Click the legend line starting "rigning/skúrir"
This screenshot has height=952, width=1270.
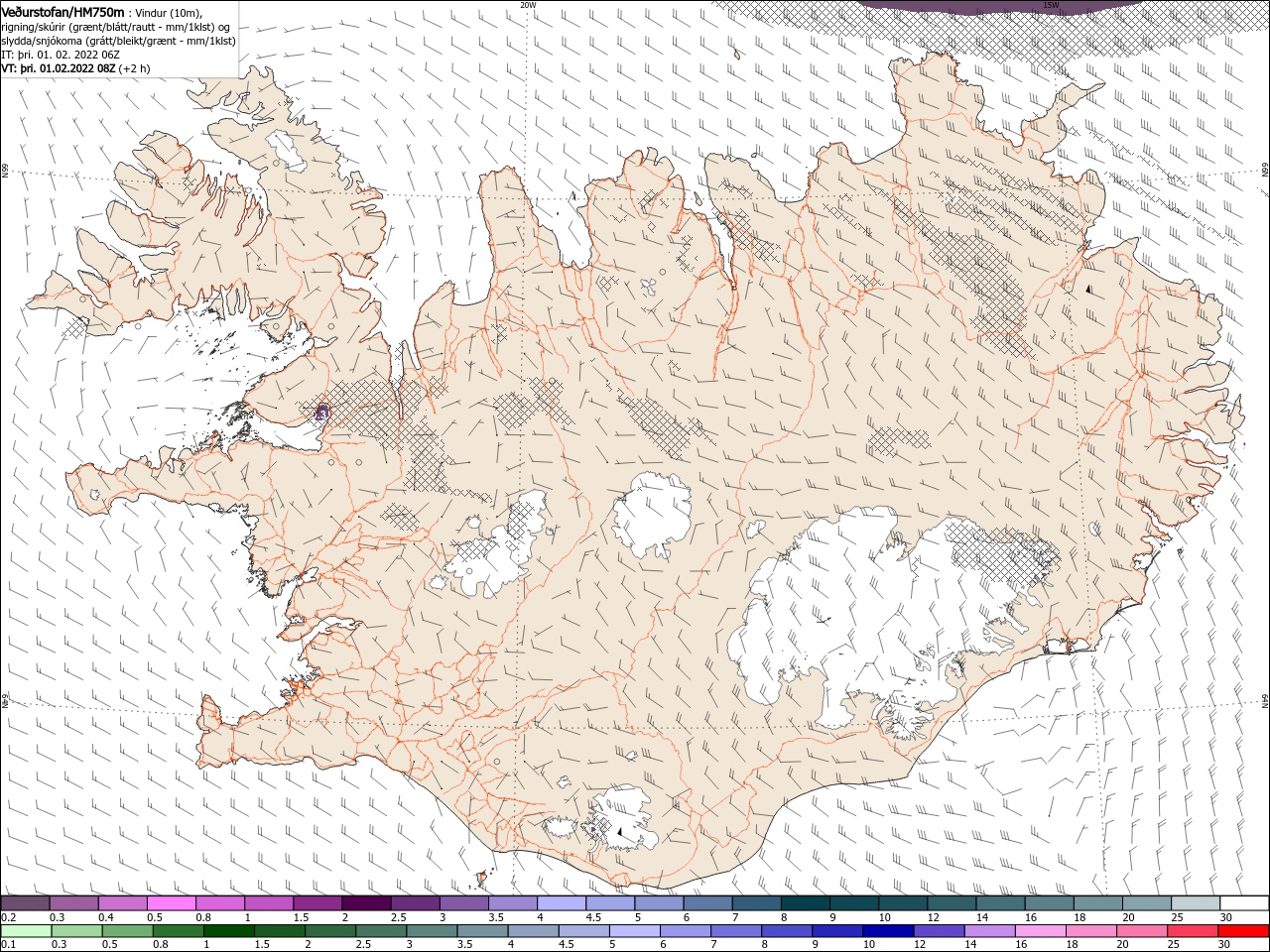116,27
